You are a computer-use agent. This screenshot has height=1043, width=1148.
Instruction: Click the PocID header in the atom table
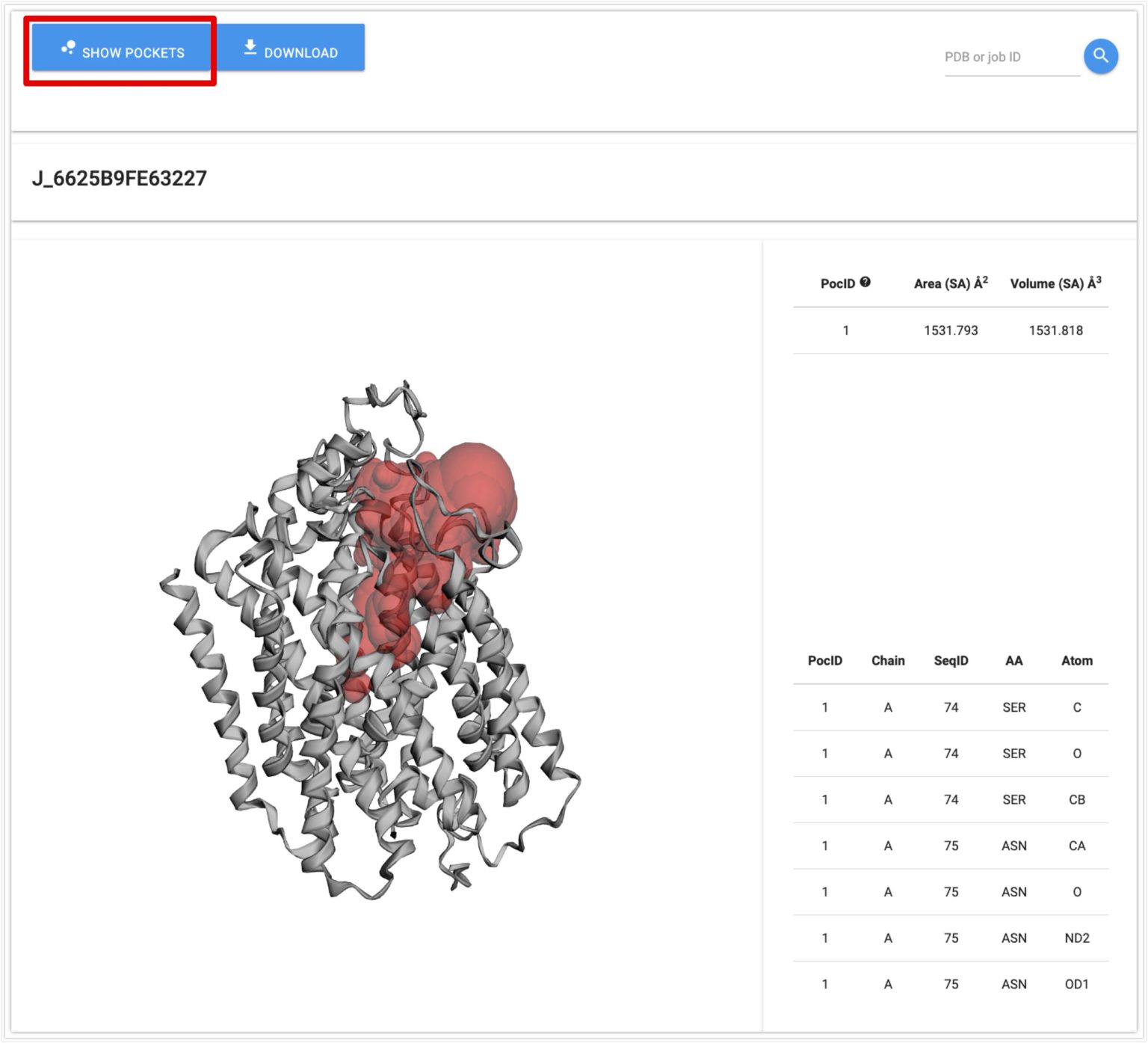(824, 660)
